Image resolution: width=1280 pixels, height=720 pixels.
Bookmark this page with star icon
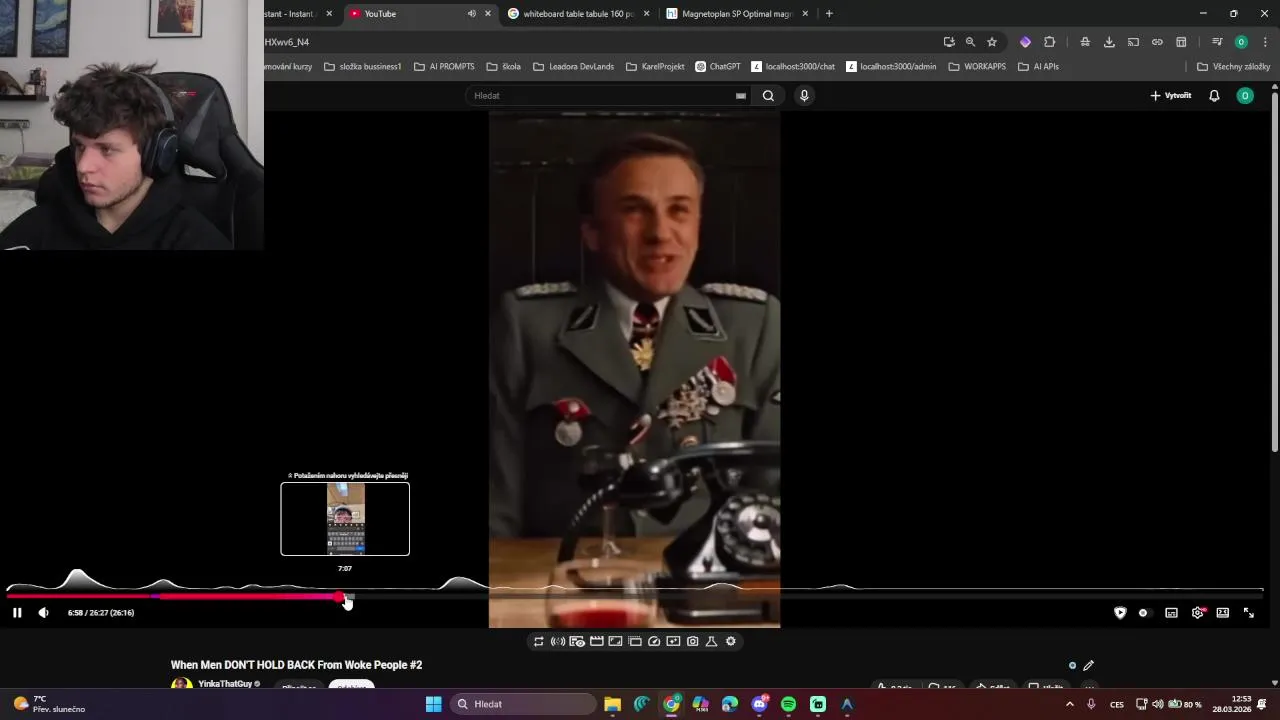tap(992, 42)
